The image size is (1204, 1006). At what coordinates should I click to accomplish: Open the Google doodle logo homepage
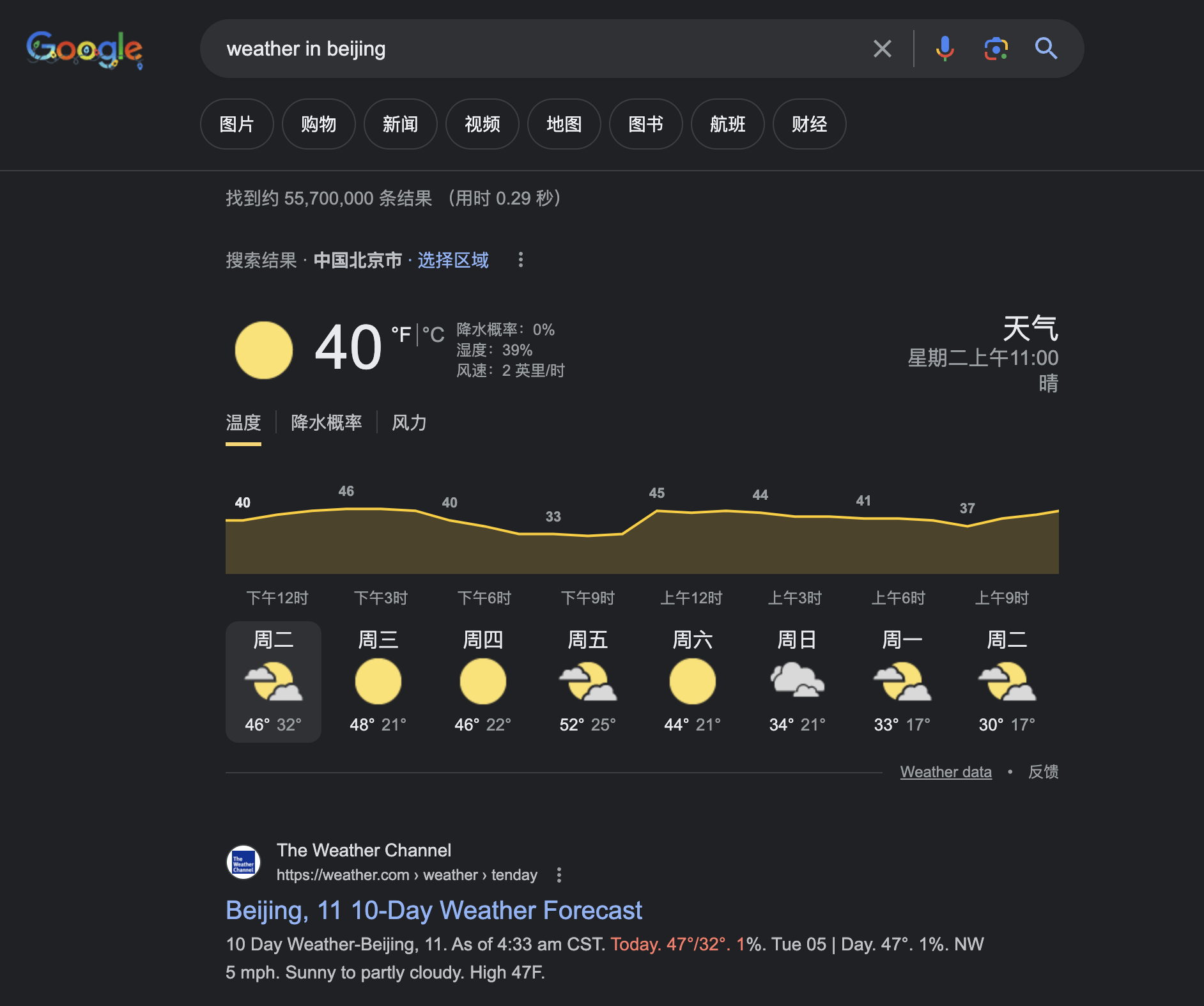coord(84,49)
